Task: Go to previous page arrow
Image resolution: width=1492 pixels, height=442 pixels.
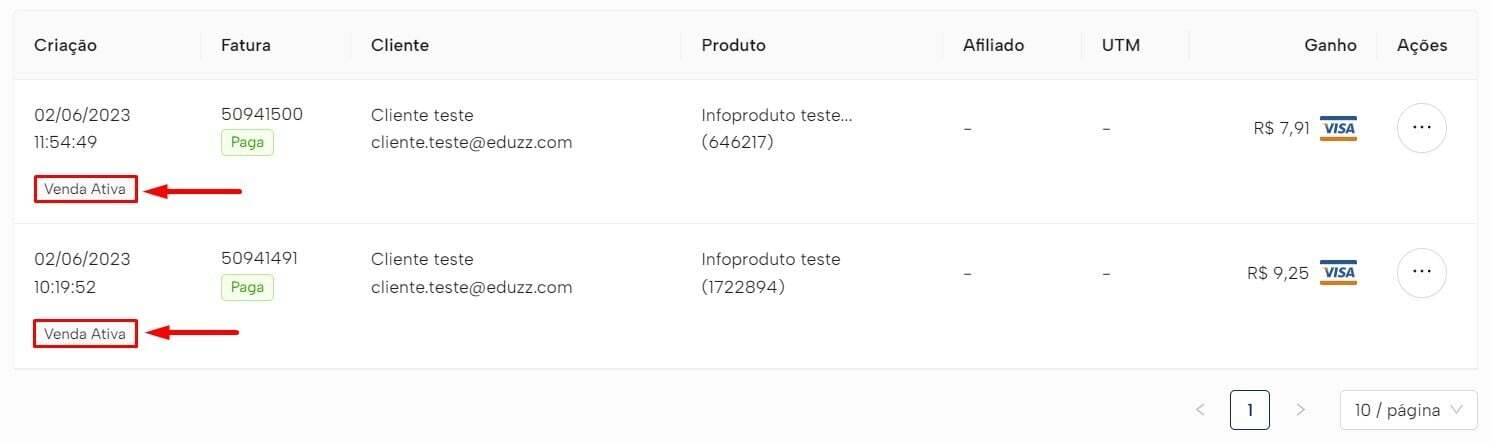Action: (x=1200, y=410)
